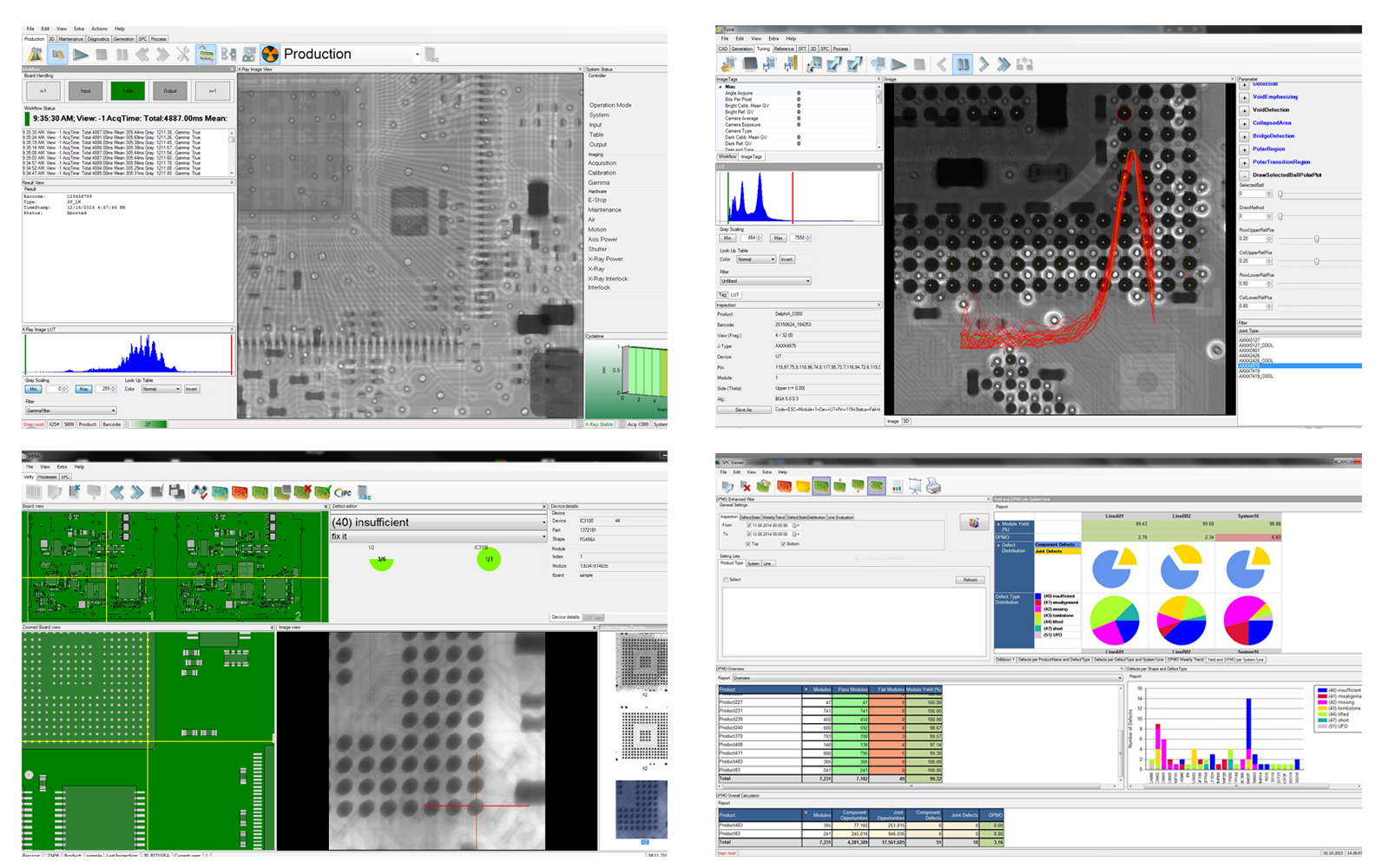Click the IPC icon in Verify toolbar

344,492
